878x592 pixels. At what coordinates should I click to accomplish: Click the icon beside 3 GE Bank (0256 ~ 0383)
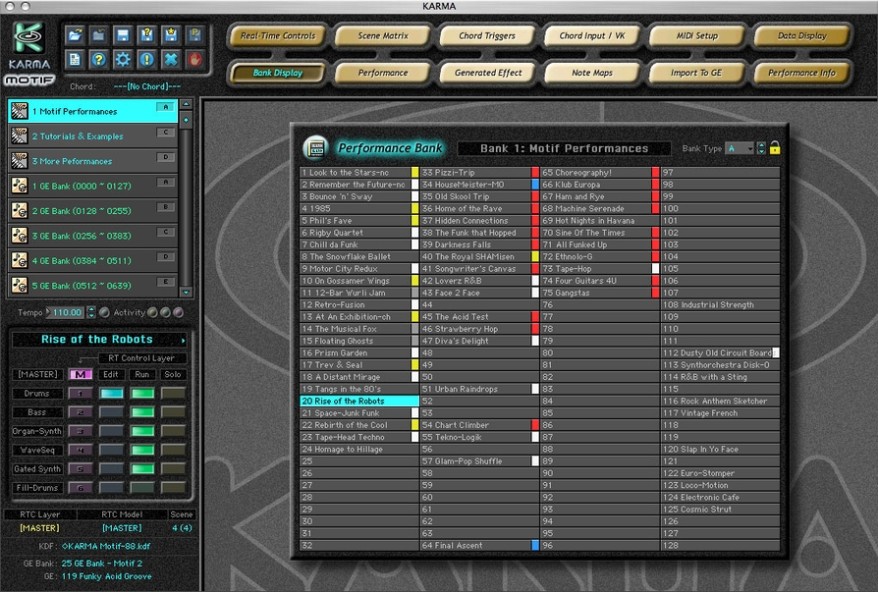pos(20,235)
